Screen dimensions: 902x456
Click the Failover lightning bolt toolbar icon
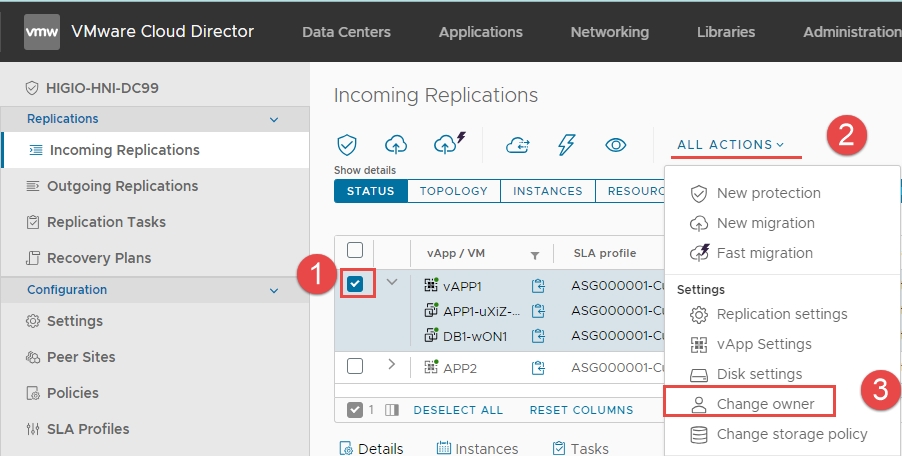click(566, 145)
